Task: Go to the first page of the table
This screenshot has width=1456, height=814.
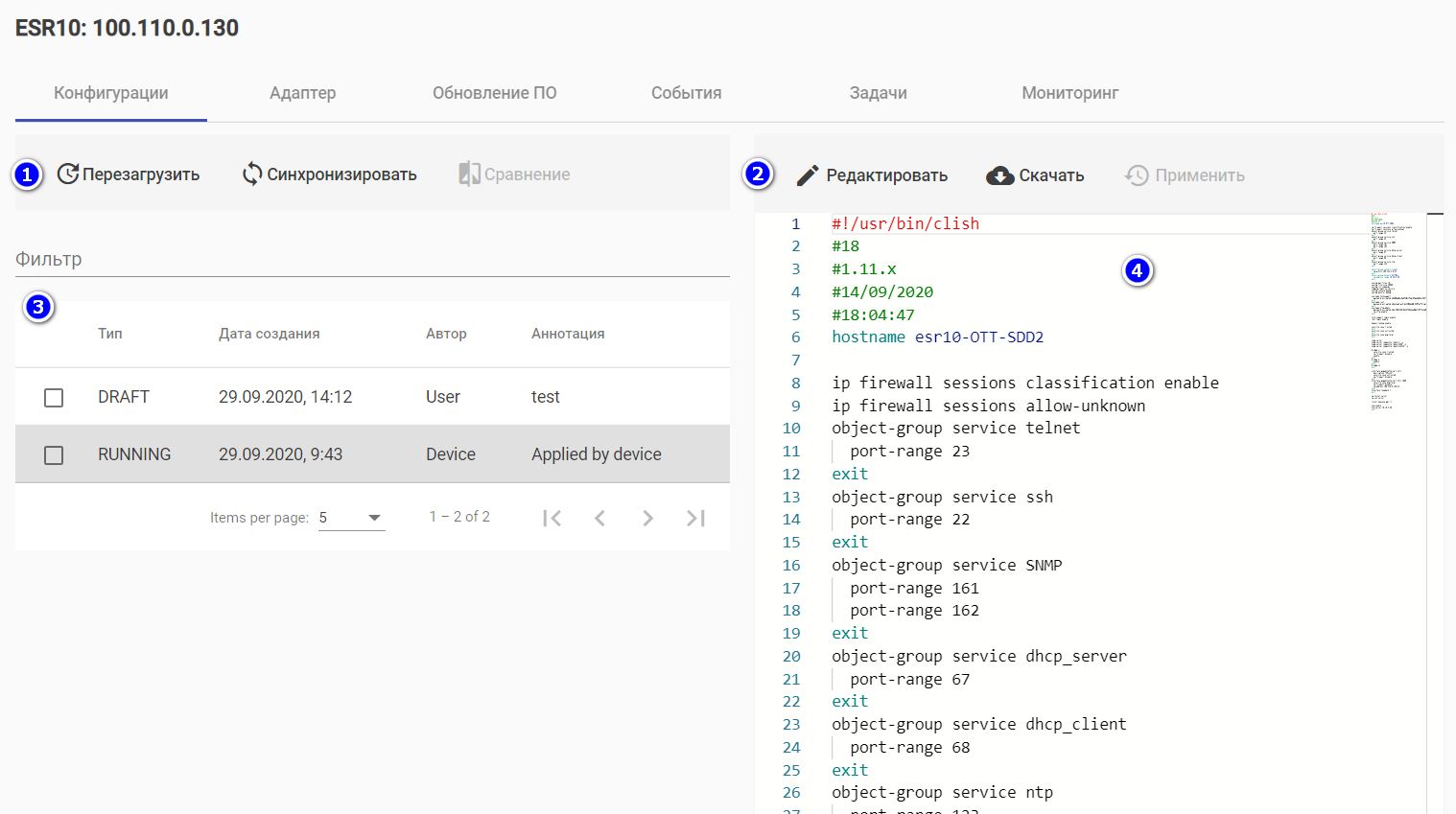Action: pyautogui.click(x=552, y=518)
